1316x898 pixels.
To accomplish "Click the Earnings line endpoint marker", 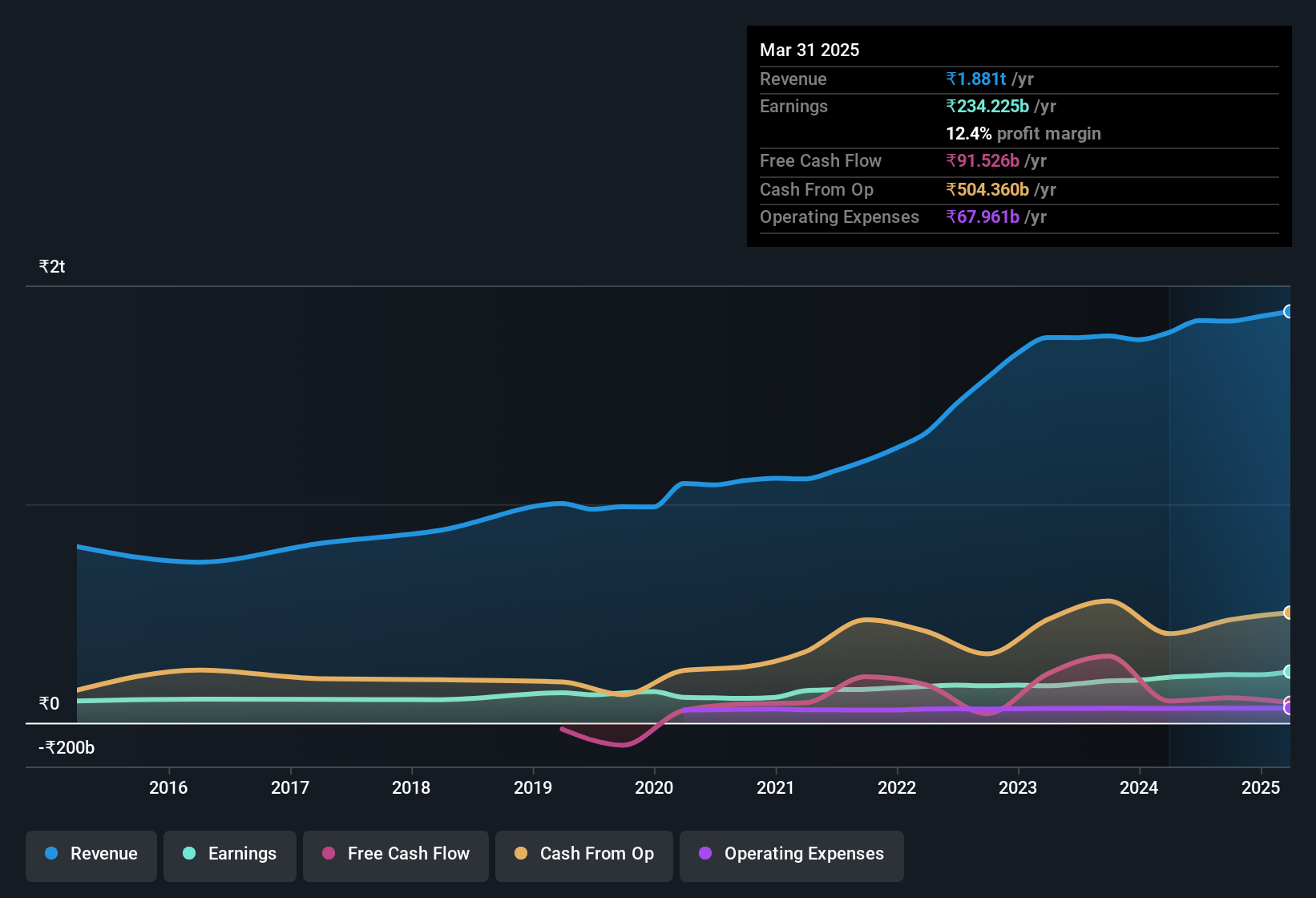I will point(1289,672).
